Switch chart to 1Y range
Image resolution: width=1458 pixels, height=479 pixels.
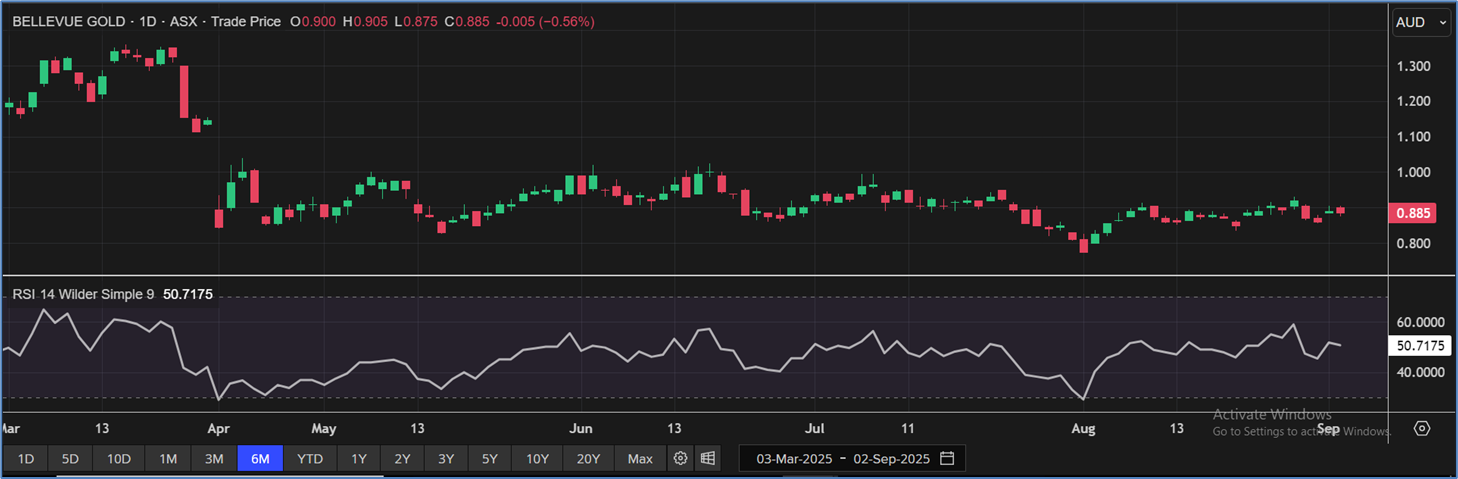tap(358, 459)
